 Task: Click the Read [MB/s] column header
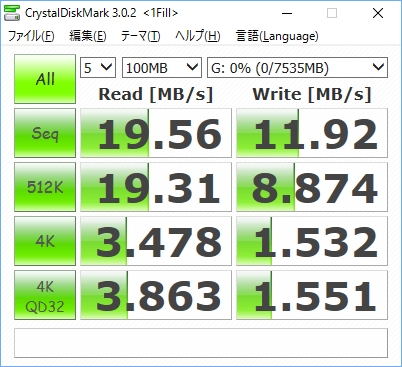(x=156, y=94)
